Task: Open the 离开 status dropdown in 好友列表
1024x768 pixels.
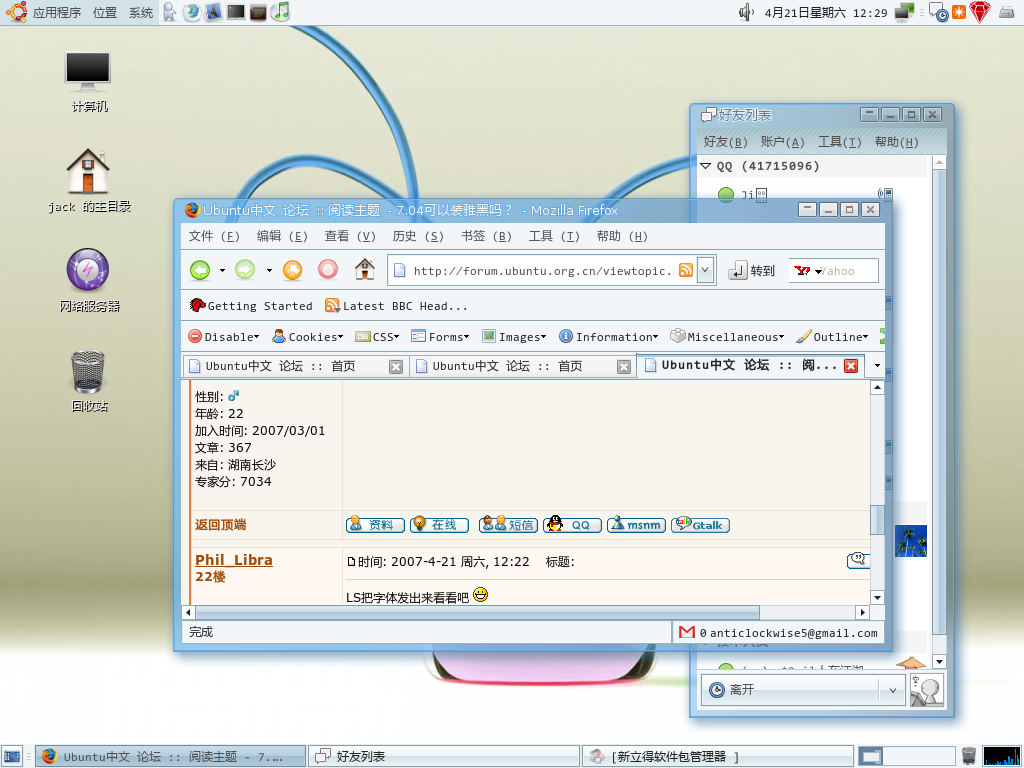Action: click(x=803, y=690)
